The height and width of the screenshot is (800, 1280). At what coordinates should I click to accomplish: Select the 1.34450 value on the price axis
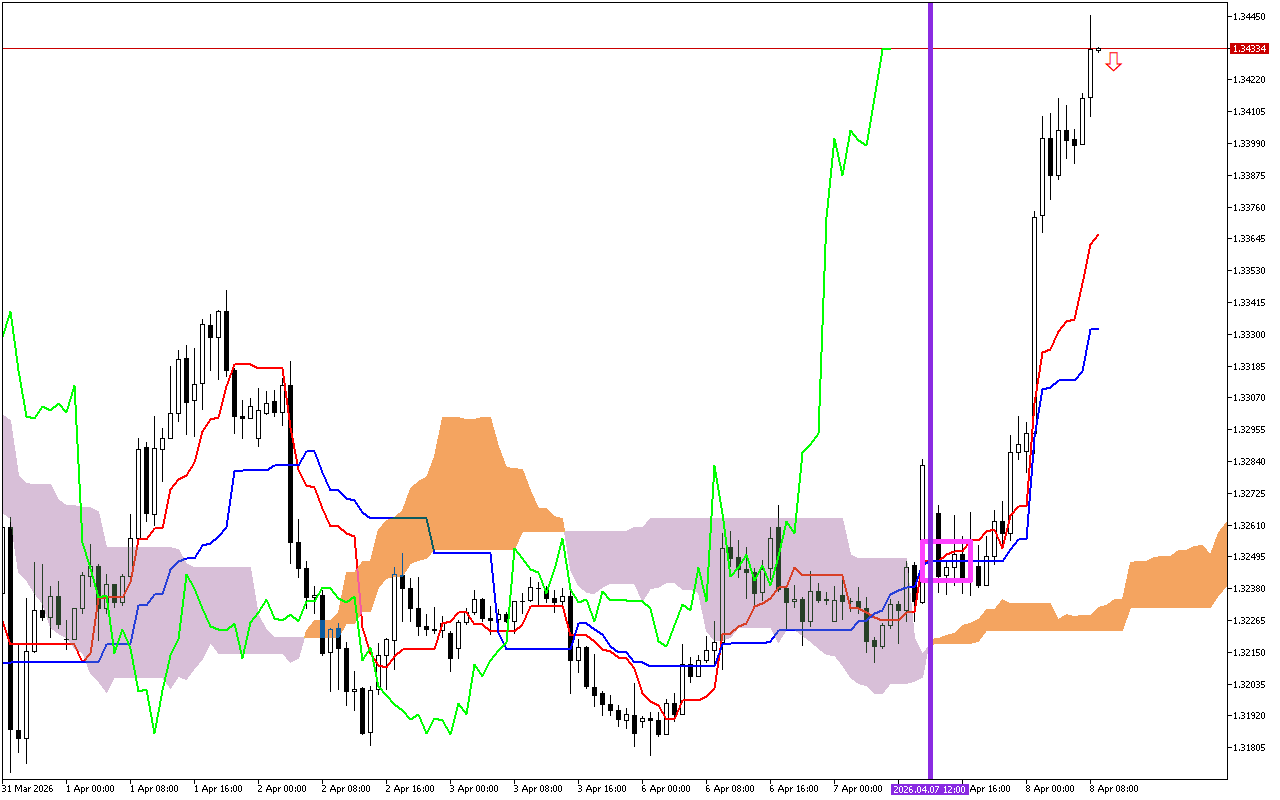[x=1247, y=17]
